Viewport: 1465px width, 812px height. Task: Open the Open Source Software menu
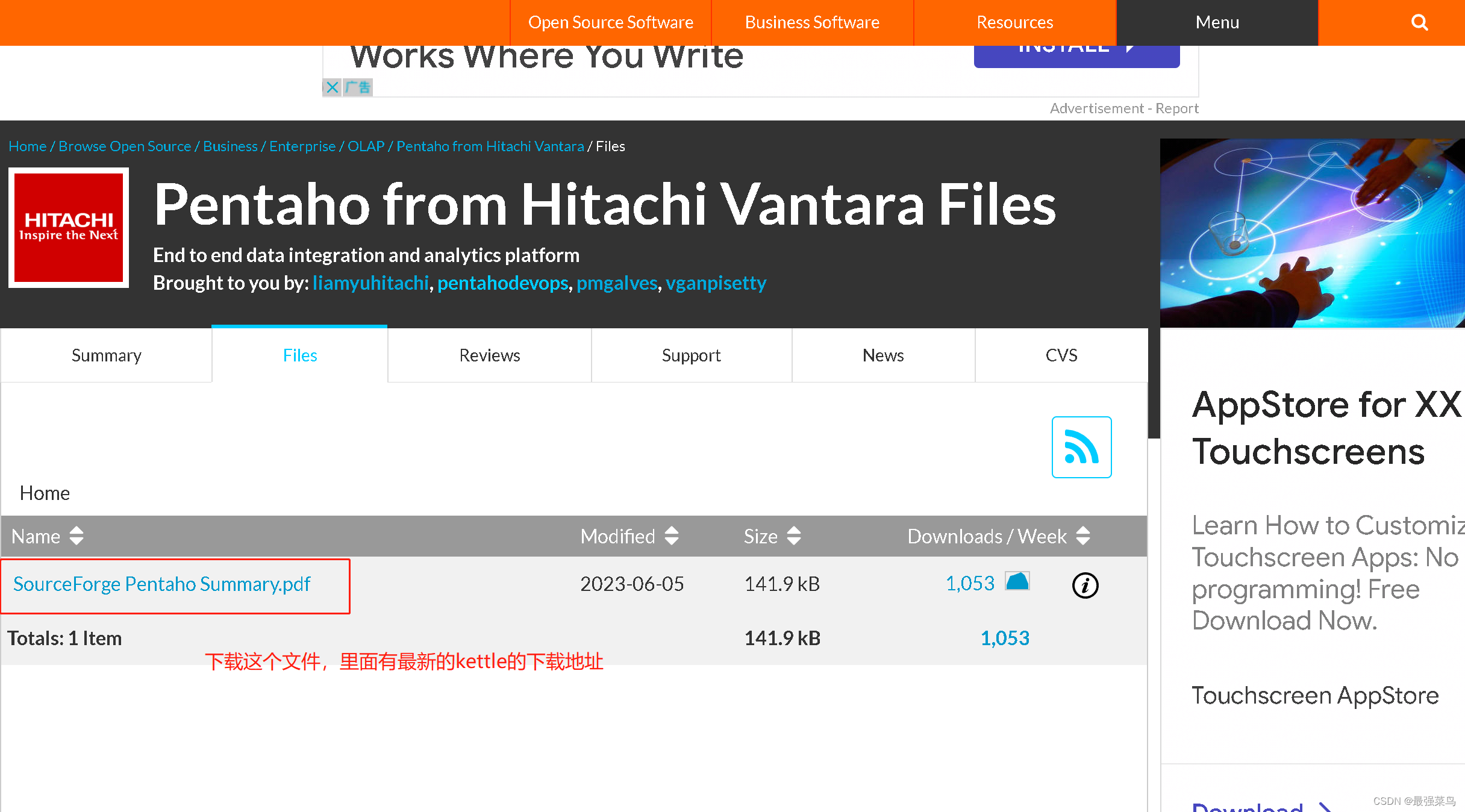click(611, 22)
